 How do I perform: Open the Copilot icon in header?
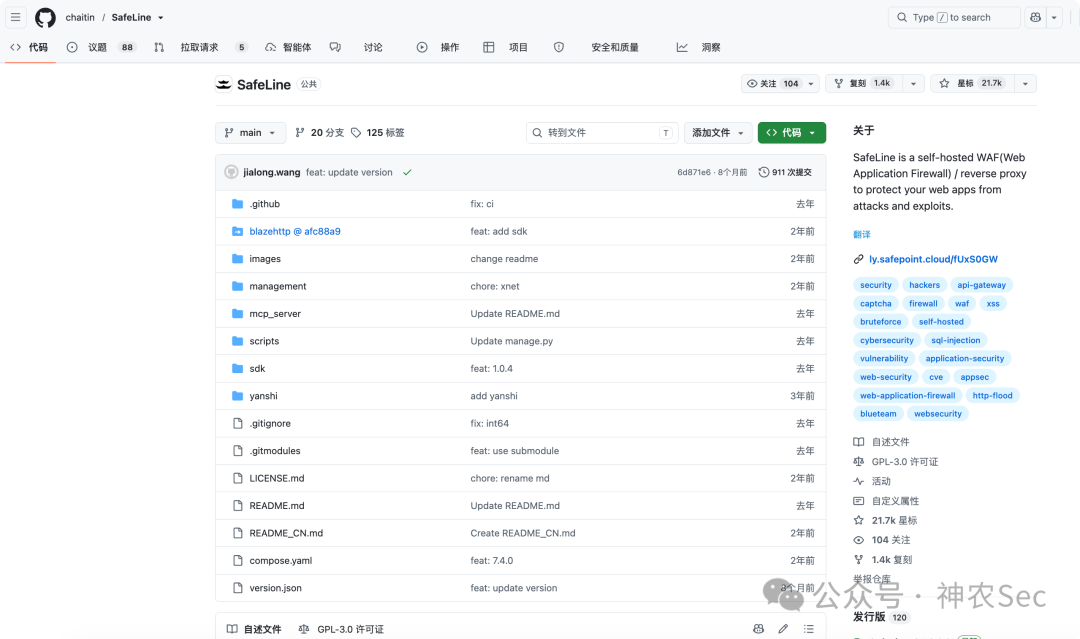1035,17
